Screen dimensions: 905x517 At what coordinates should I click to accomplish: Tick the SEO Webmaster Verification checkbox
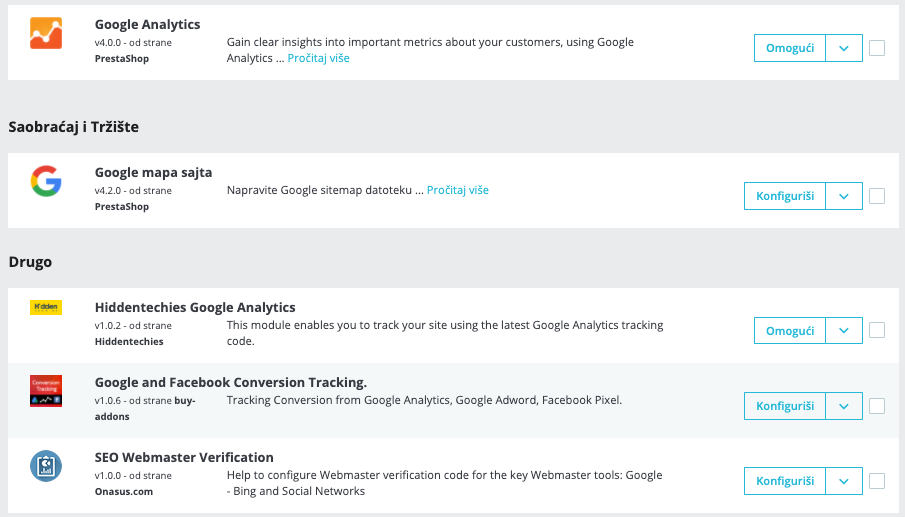pyautogui.click(x=877, y=481)
